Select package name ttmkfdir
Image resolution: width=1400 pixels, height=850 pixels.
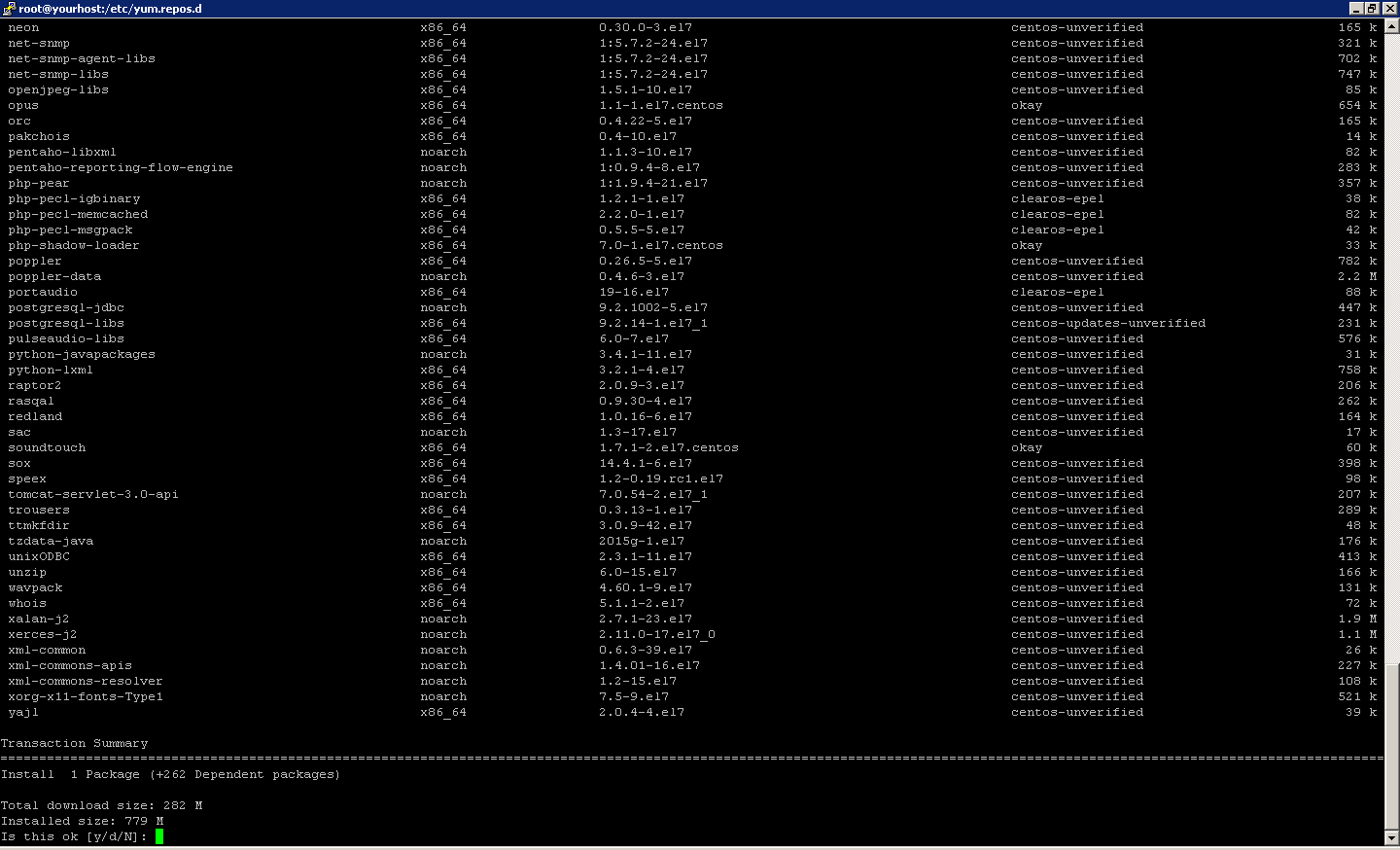point(39,525)
